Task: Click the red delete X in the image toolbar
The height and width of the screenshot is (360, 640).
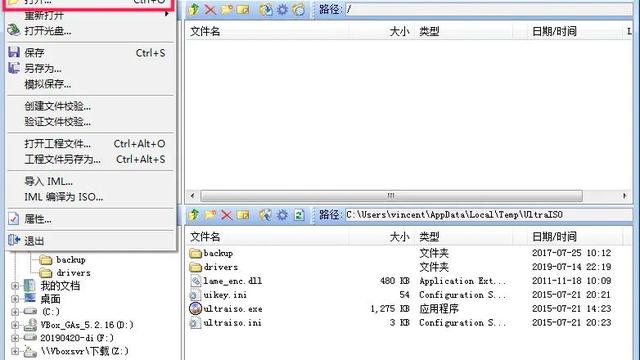Action: (x=210, y=9)
